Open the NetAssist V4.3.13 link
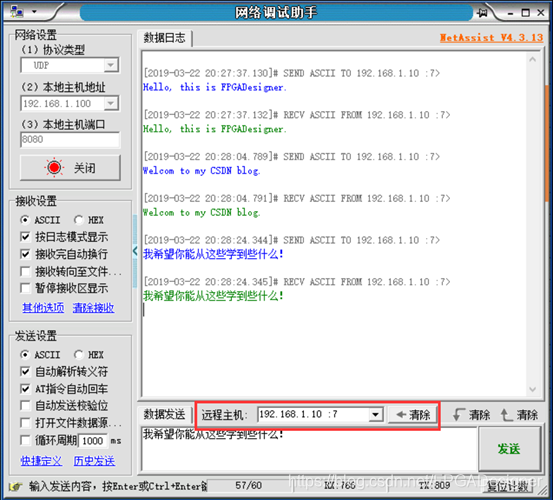This screenshot has width=553, height=500. tap(491, 38)
